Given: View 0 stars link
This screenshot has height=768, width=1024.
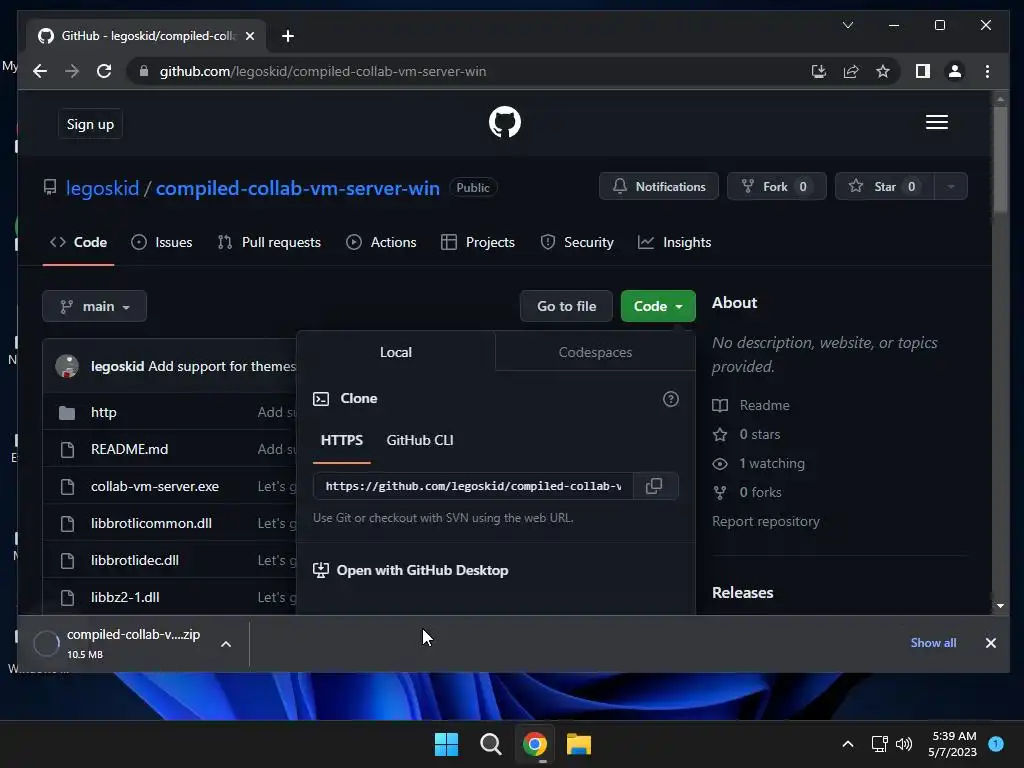Looking at the screenshot, I should click(x=746, y=434).
